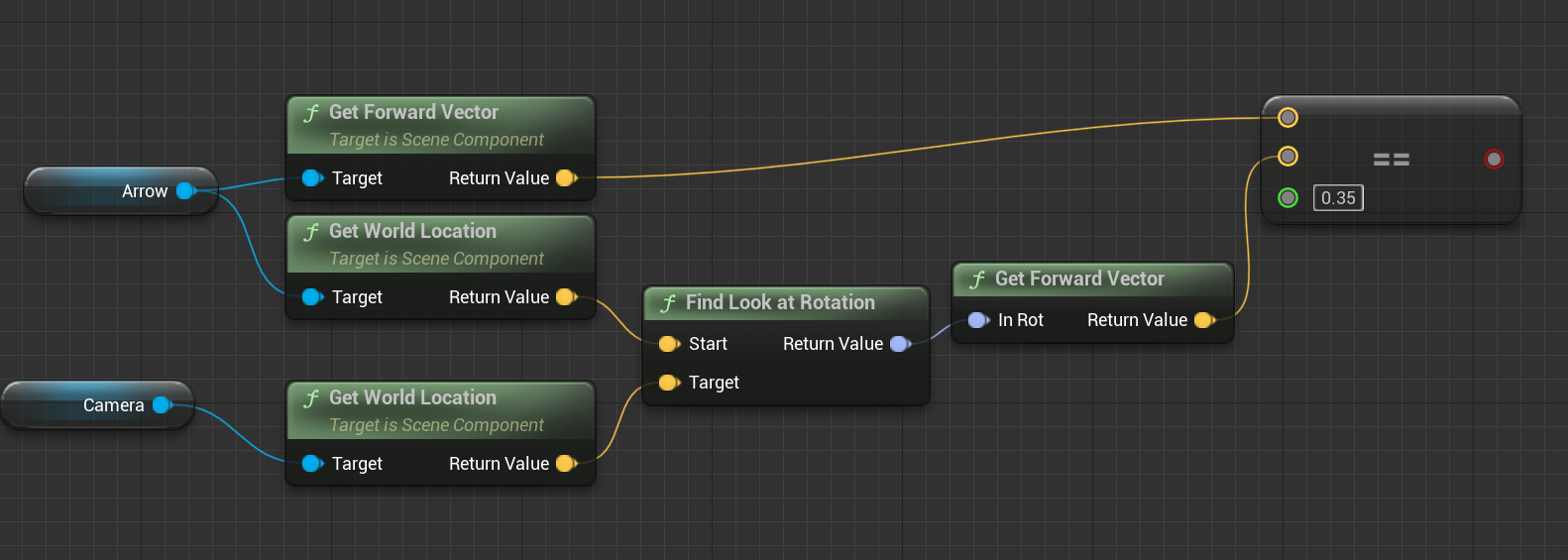Screen dimensions: 1568x560
Task: Click Target pin of Get World Location wired to Camera
Action: [311, 464]
